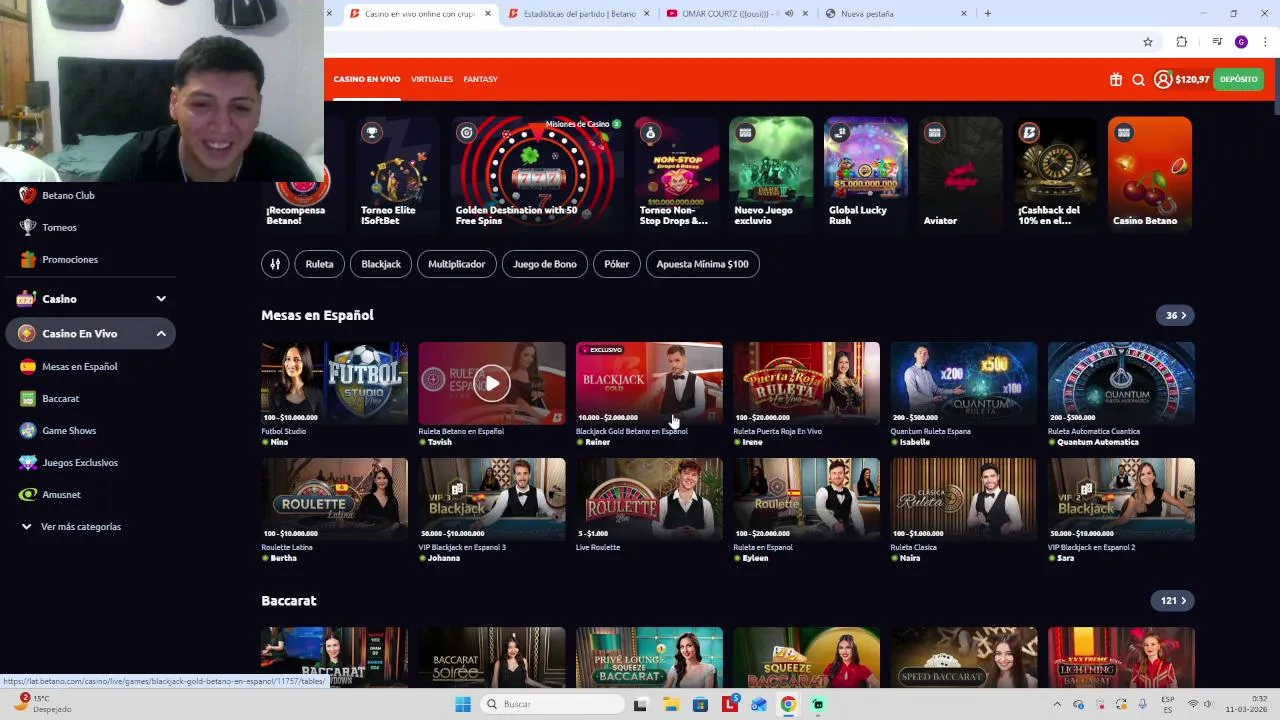Viewport: 1280px width, 720px height.
Task: Open Baccarat sidebar category
Action: [60, 398]
